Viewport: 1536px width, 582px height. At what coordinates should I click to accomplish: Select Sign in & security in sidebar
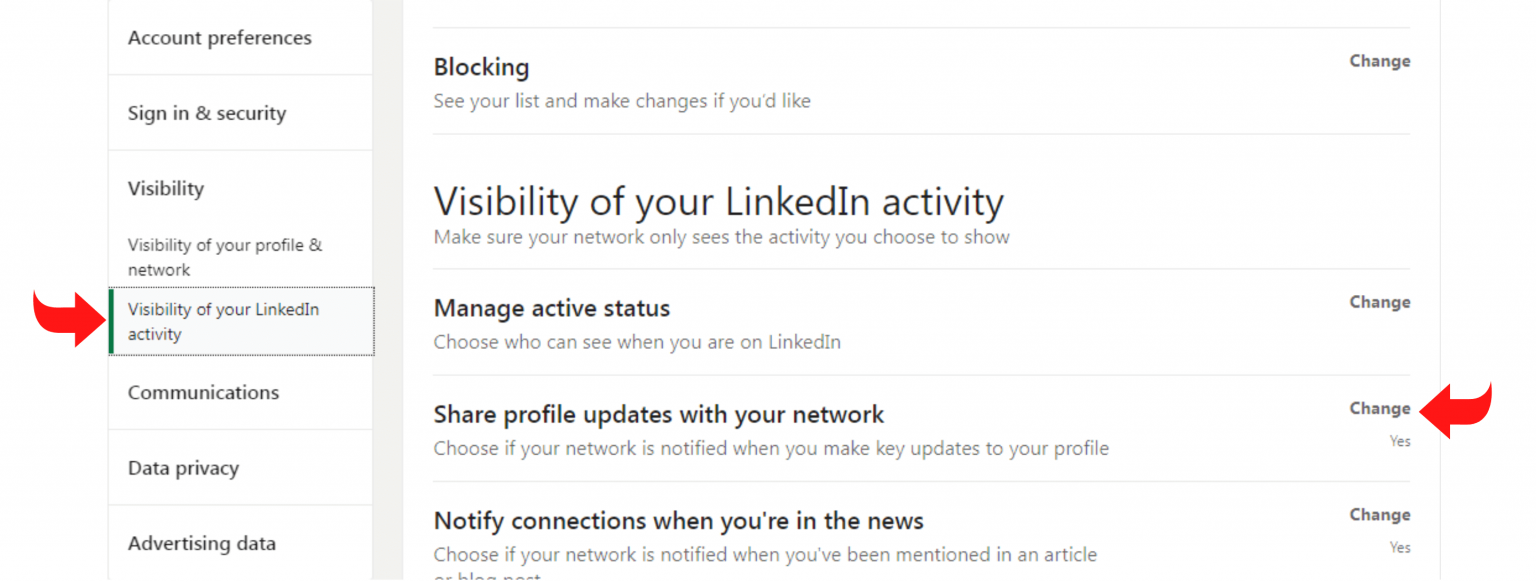click(207, 113)
